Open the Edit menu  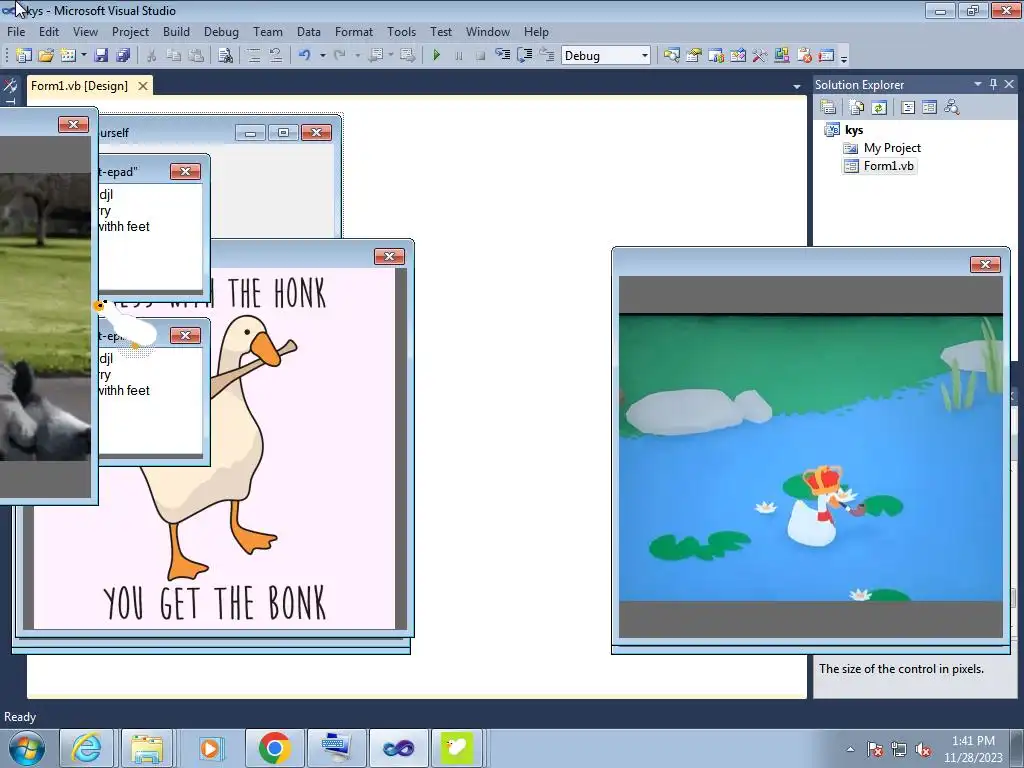coord(49,31)
